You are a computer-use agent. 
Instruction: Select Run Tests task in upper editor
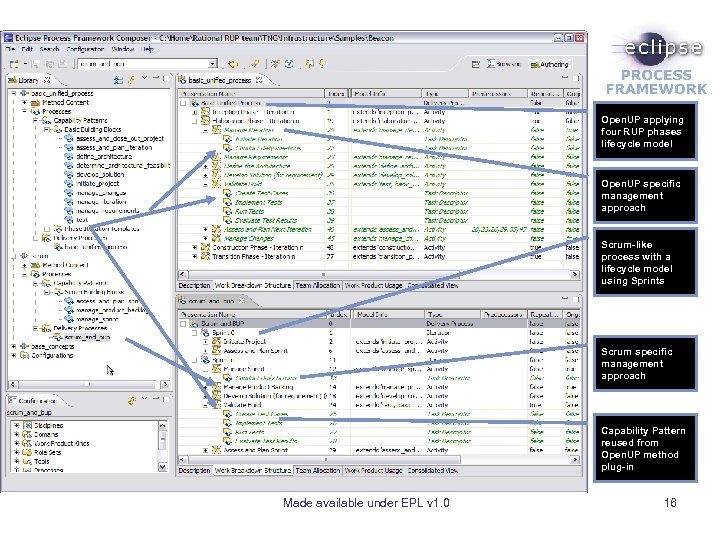click(x=249, y=211)
